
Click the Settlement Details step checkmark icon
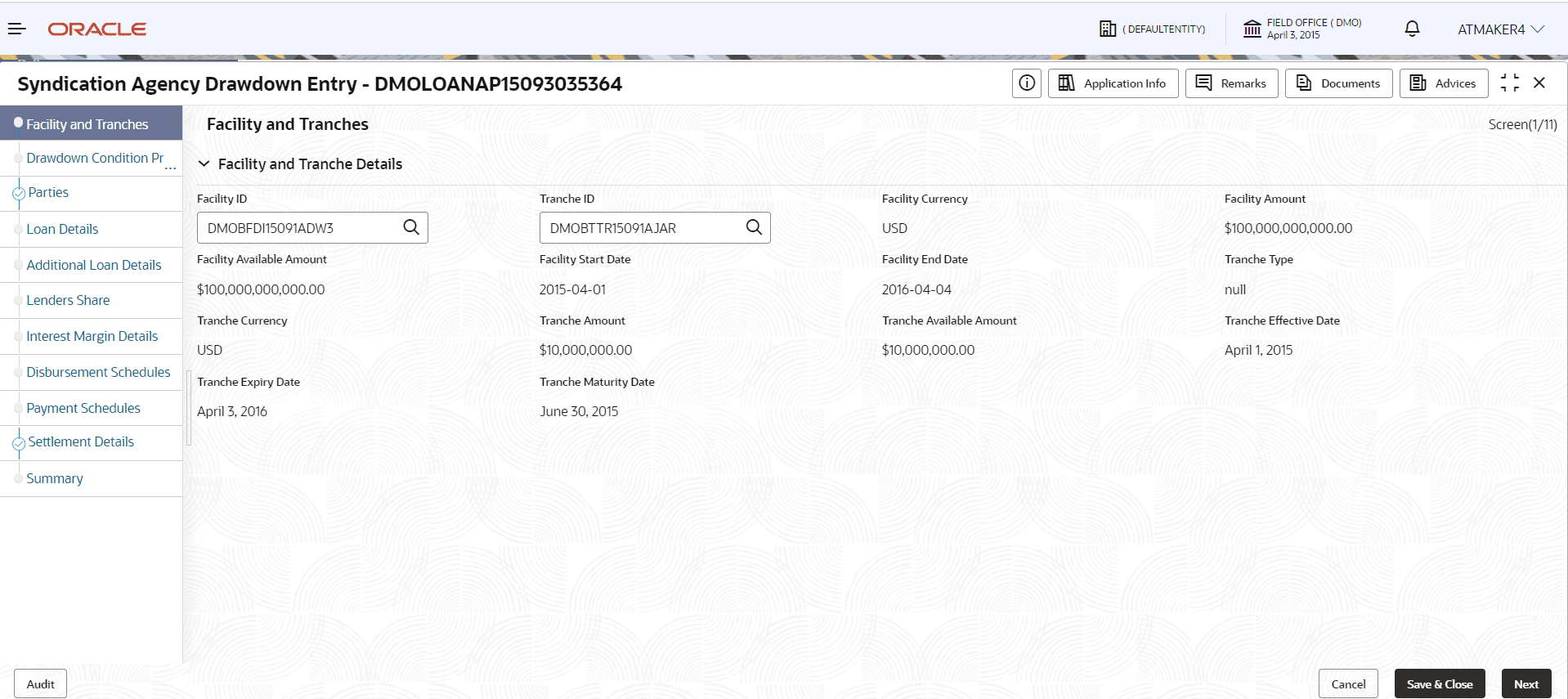tap(19, 443)
